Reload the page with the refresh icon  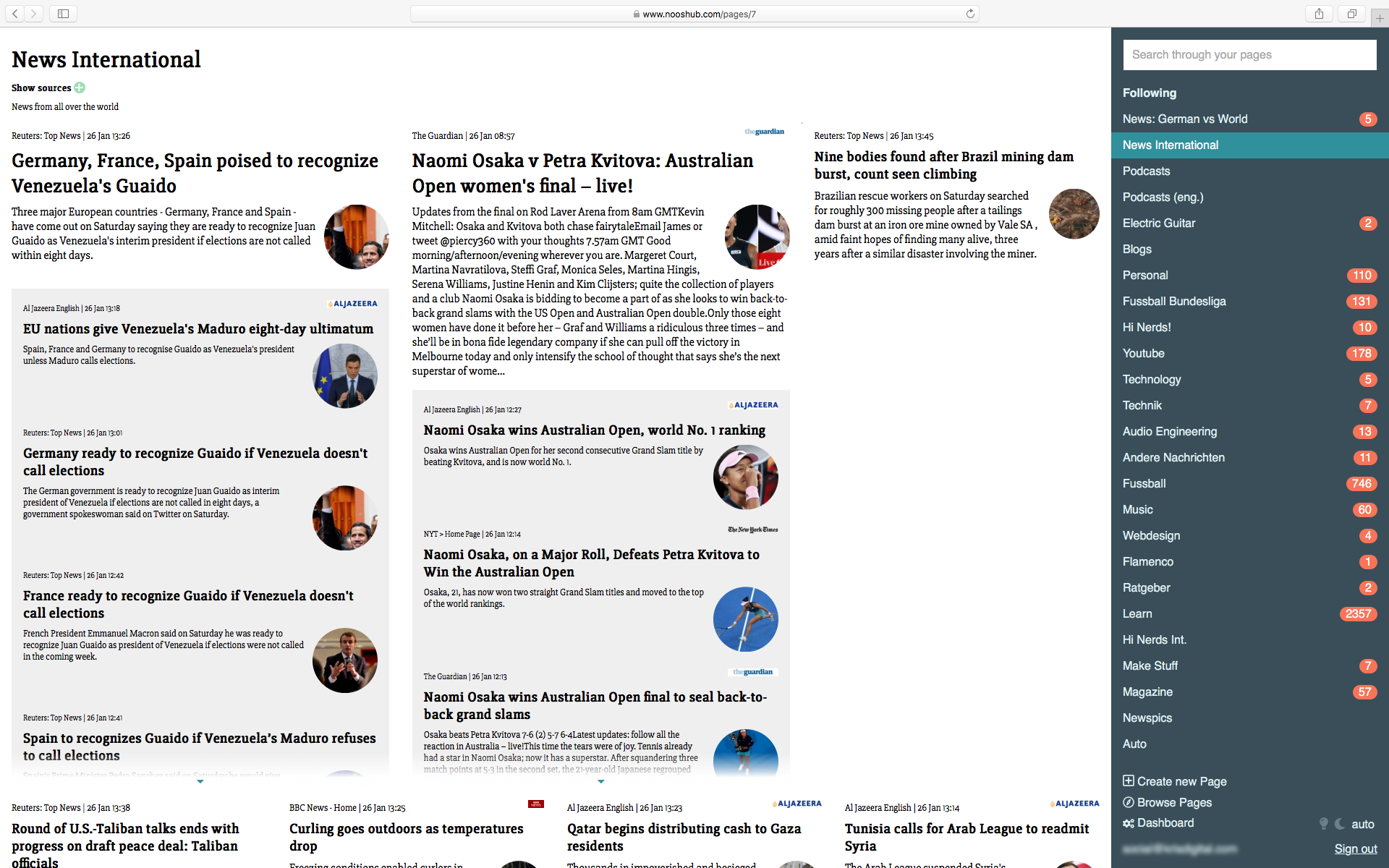(970, 14)
